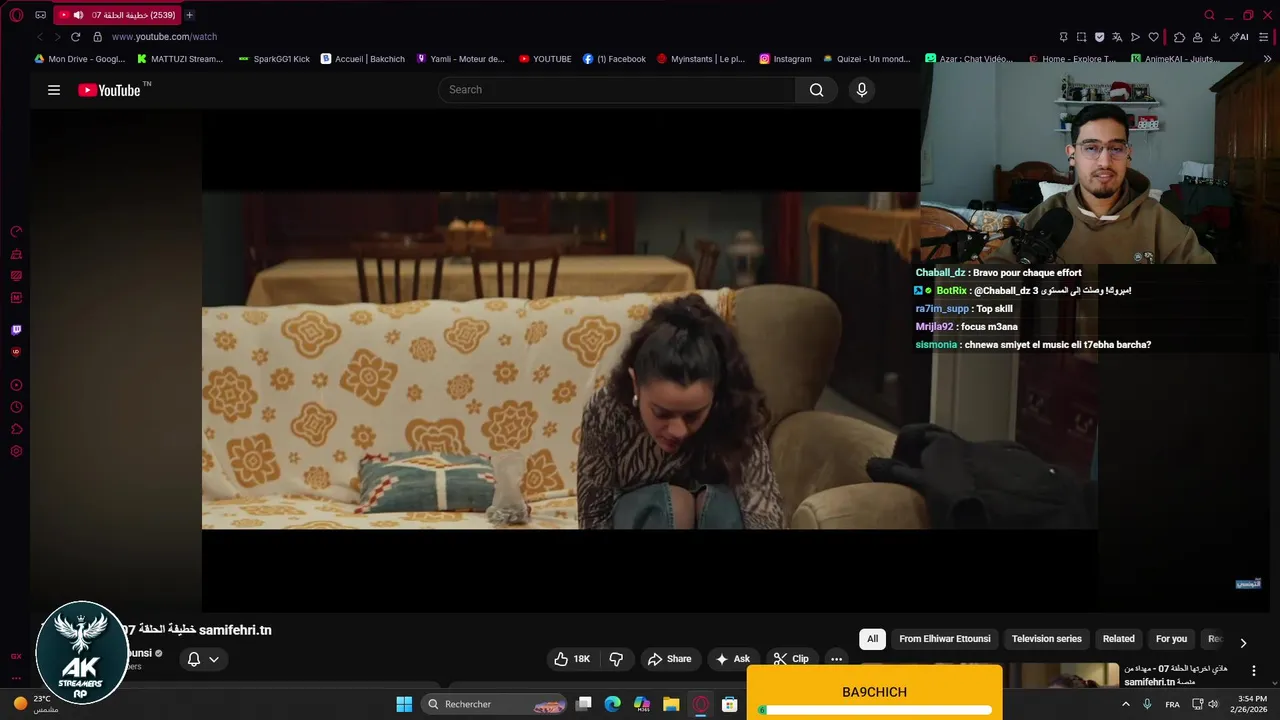Open File Explorer from taskbar

[671, 704]
